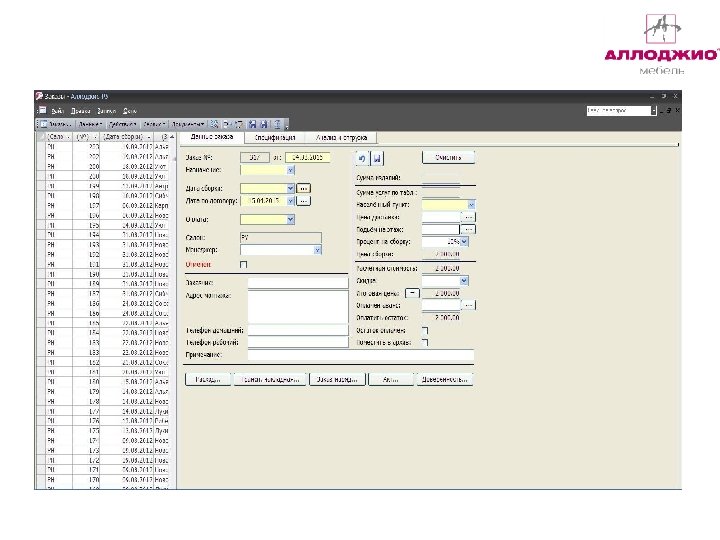
Task: Click the application icon in the title bar
Action: [39, 96]
